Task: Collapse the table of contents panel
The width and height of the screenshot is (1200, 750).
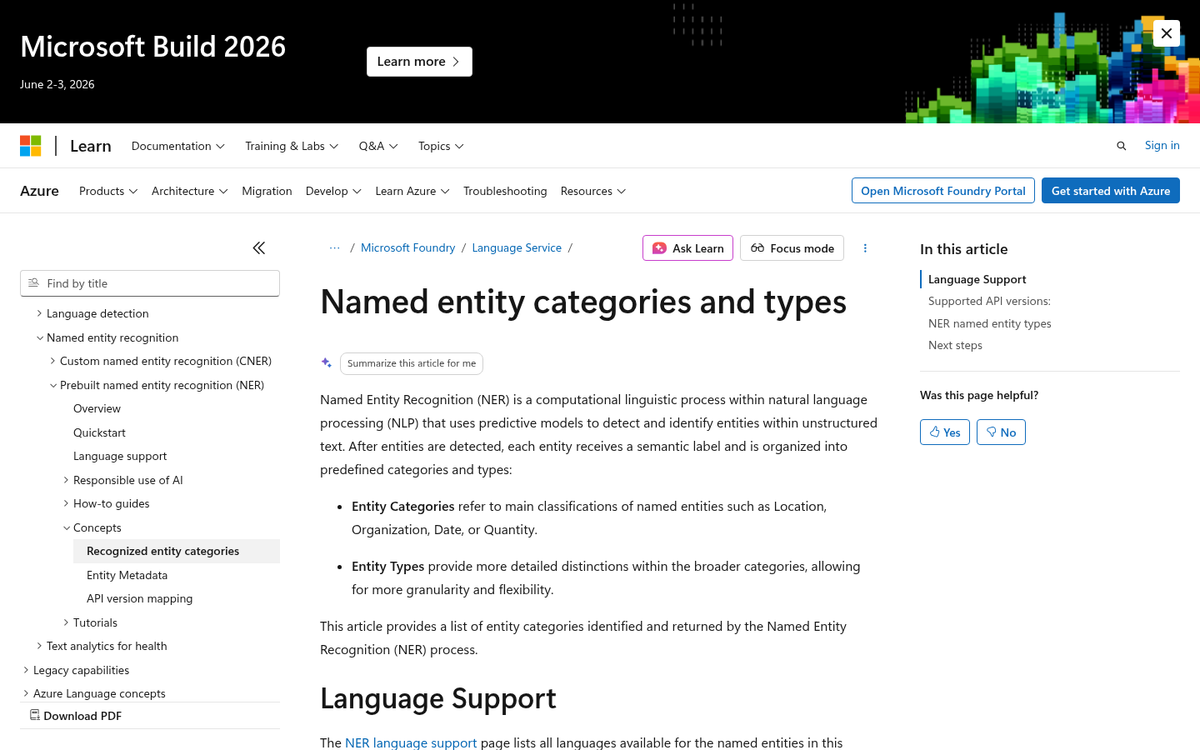Action: (259, 248)
